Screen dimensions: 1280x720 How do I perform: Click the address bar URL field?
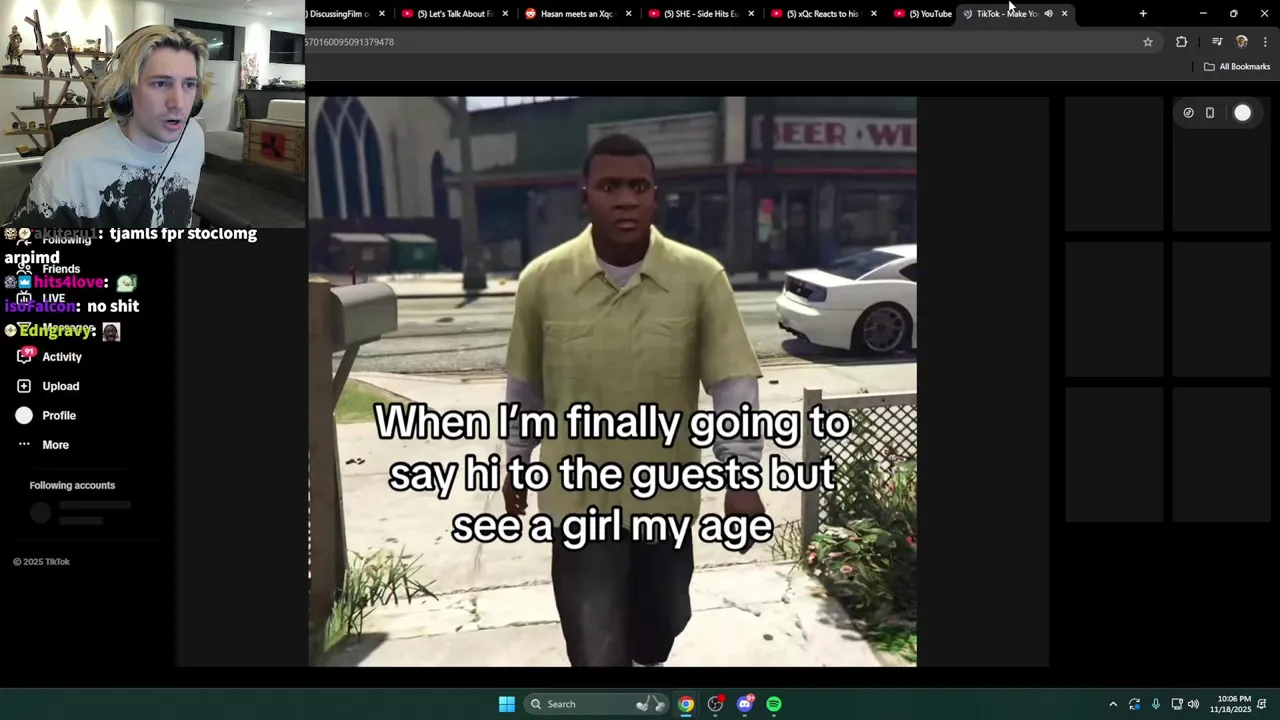720,42
